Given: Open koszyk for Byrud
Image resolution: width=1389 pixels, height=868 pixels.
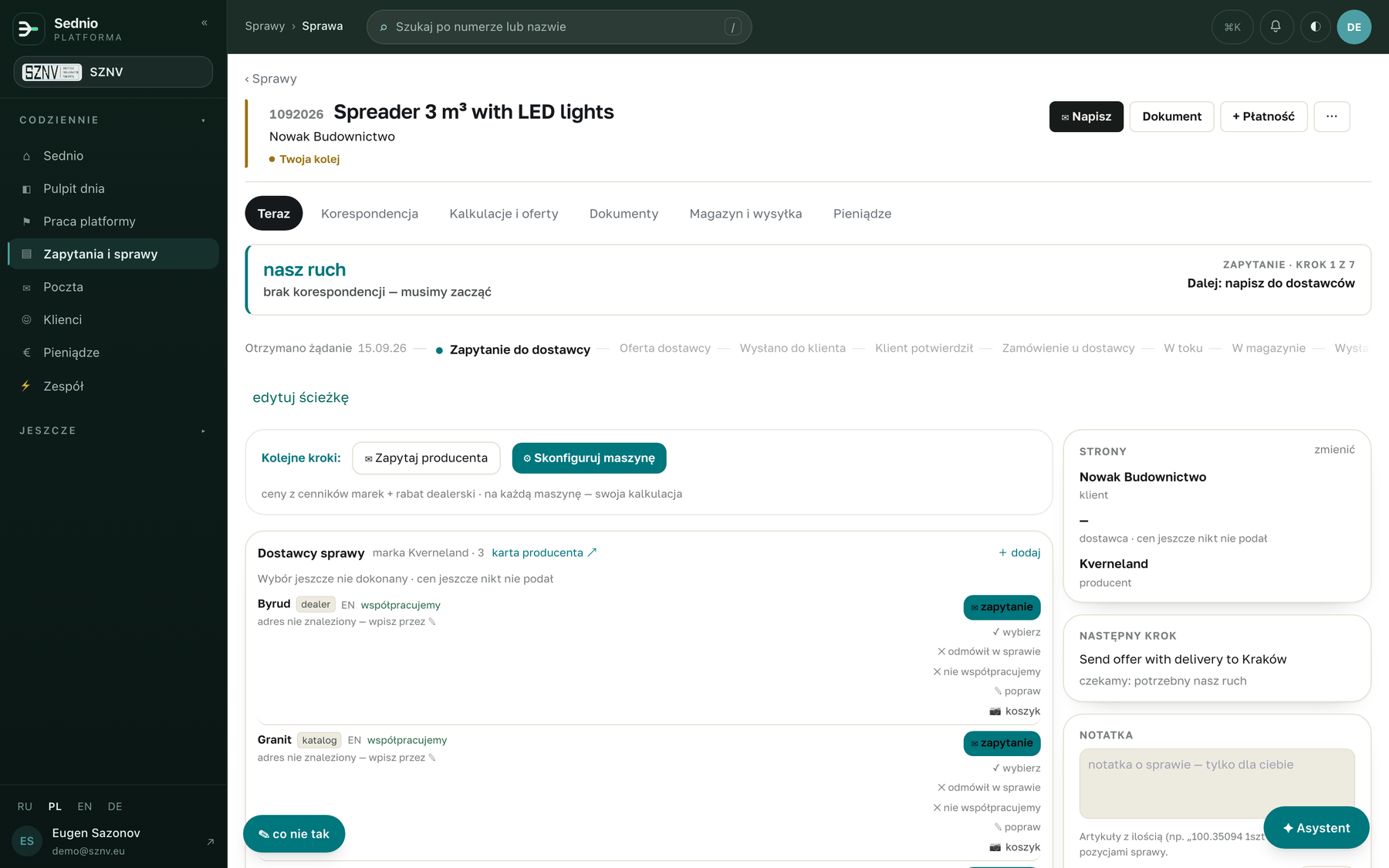Looking at the screenshot, I should coord(1015,711).
